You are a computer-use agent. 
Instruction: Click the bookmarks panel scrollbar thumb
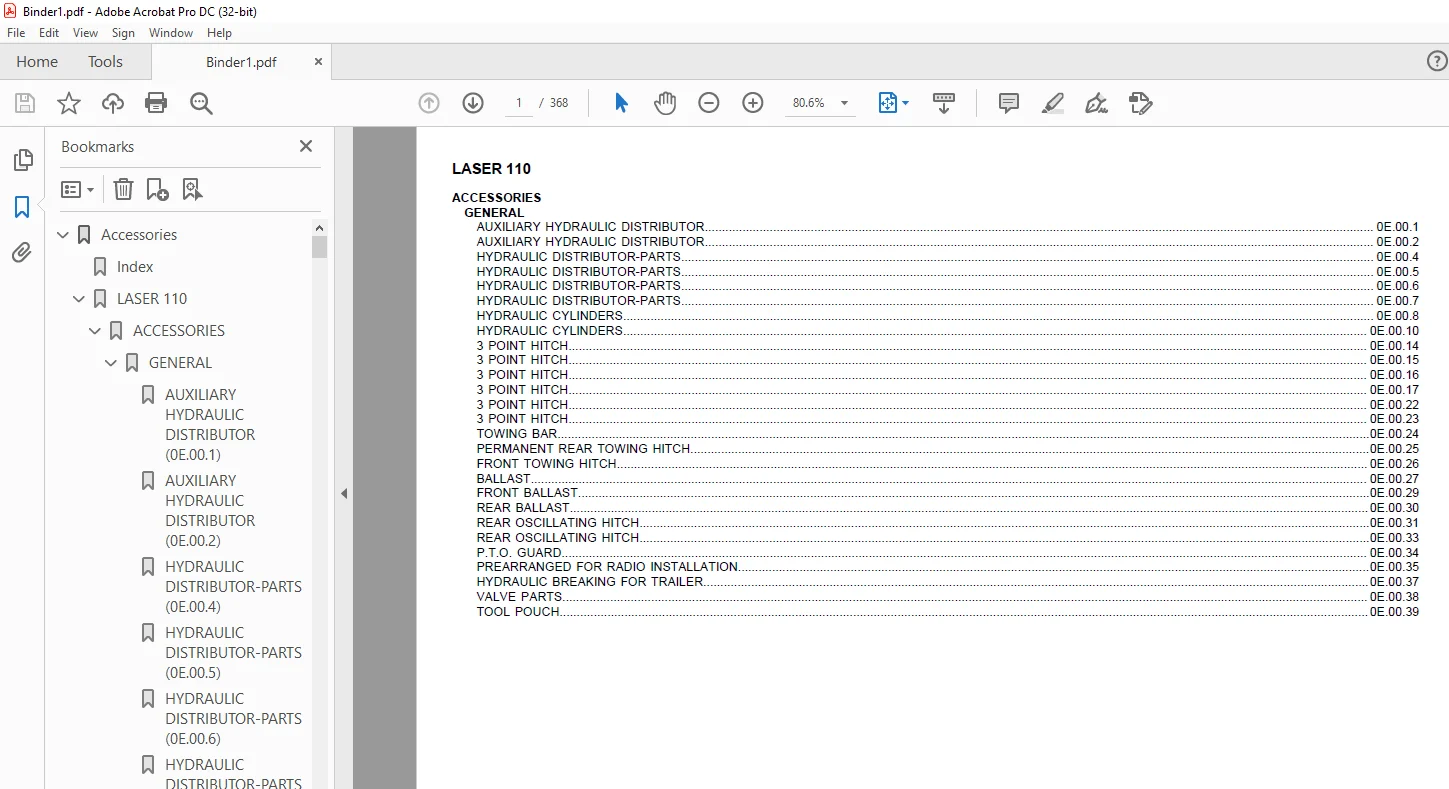click(319, 247)
